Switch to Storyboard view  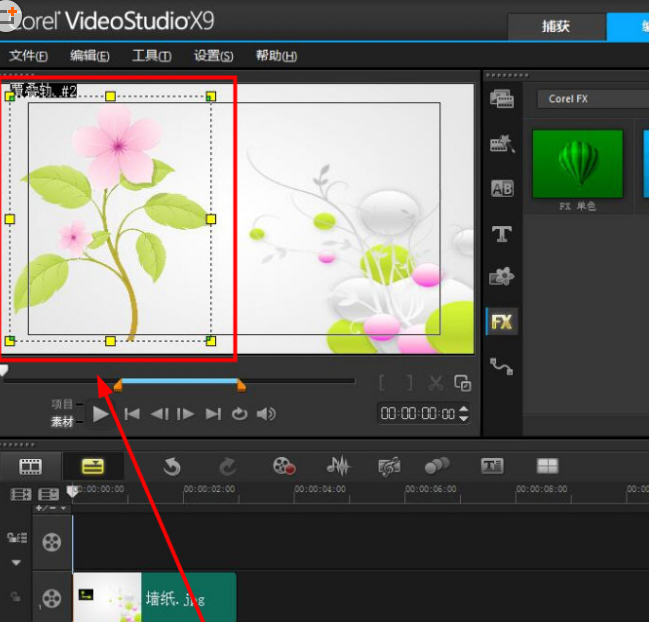click(x=31, y=466)
